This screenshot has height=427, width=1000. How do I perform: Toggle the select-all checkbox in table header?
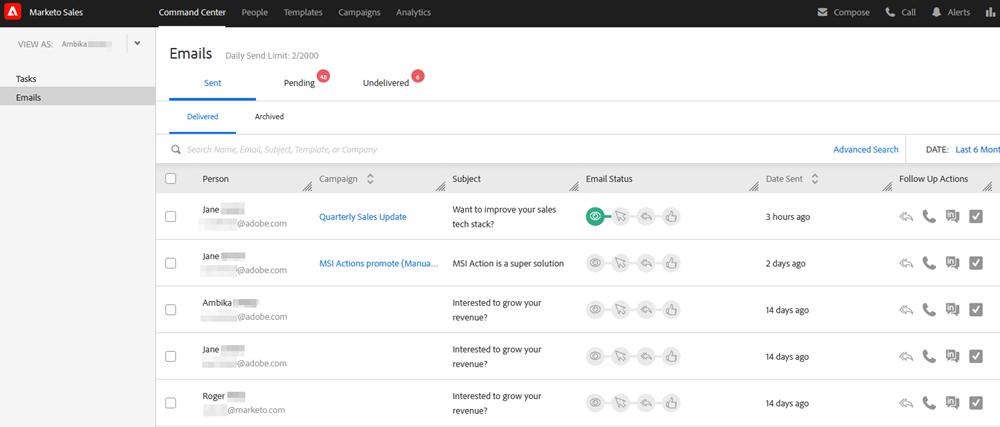coord(170,179)
